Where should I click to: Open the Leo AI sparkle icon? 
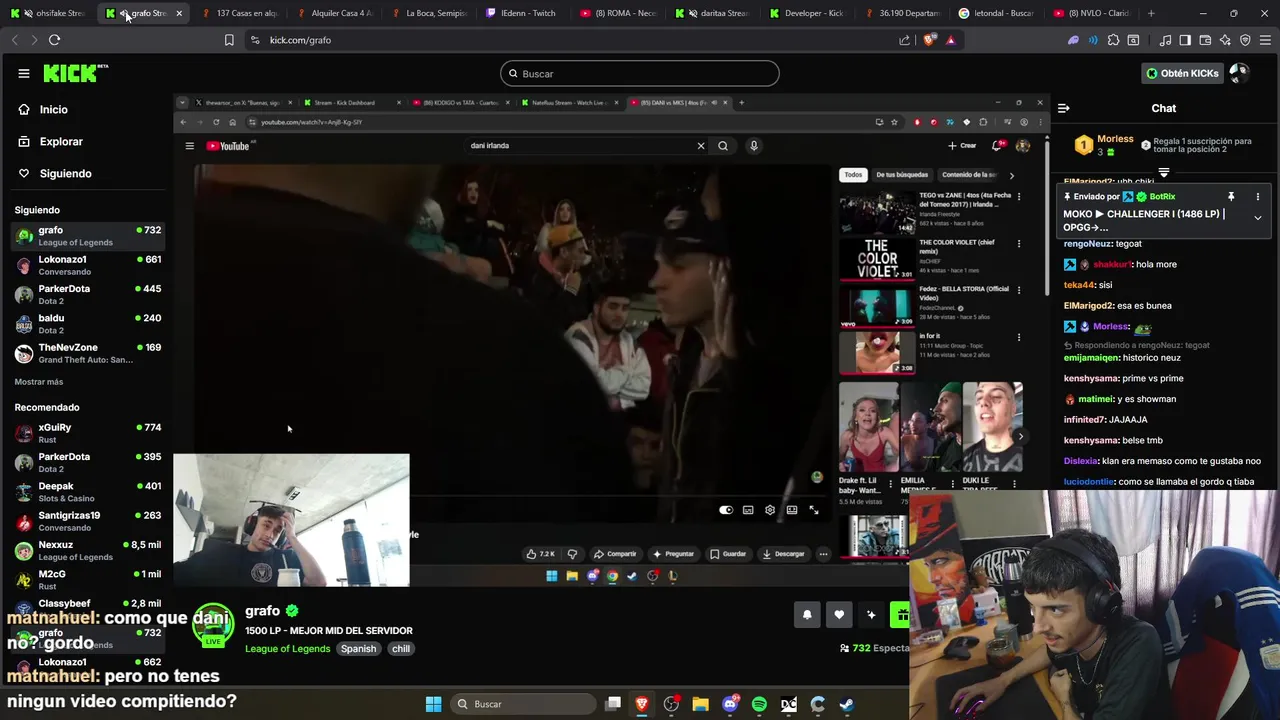click(1225, 40)
